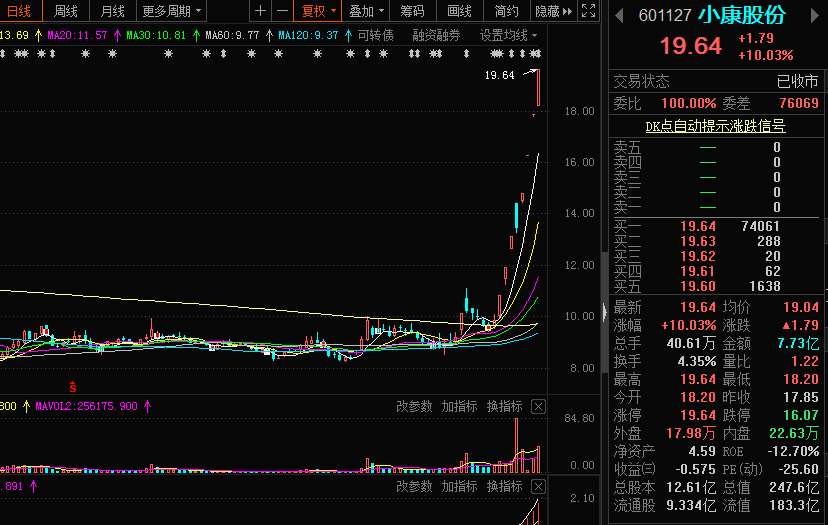This screenshot has height=525, width=828.
Task: Click the red S marker on chart
Action: [x=73, y=387]
